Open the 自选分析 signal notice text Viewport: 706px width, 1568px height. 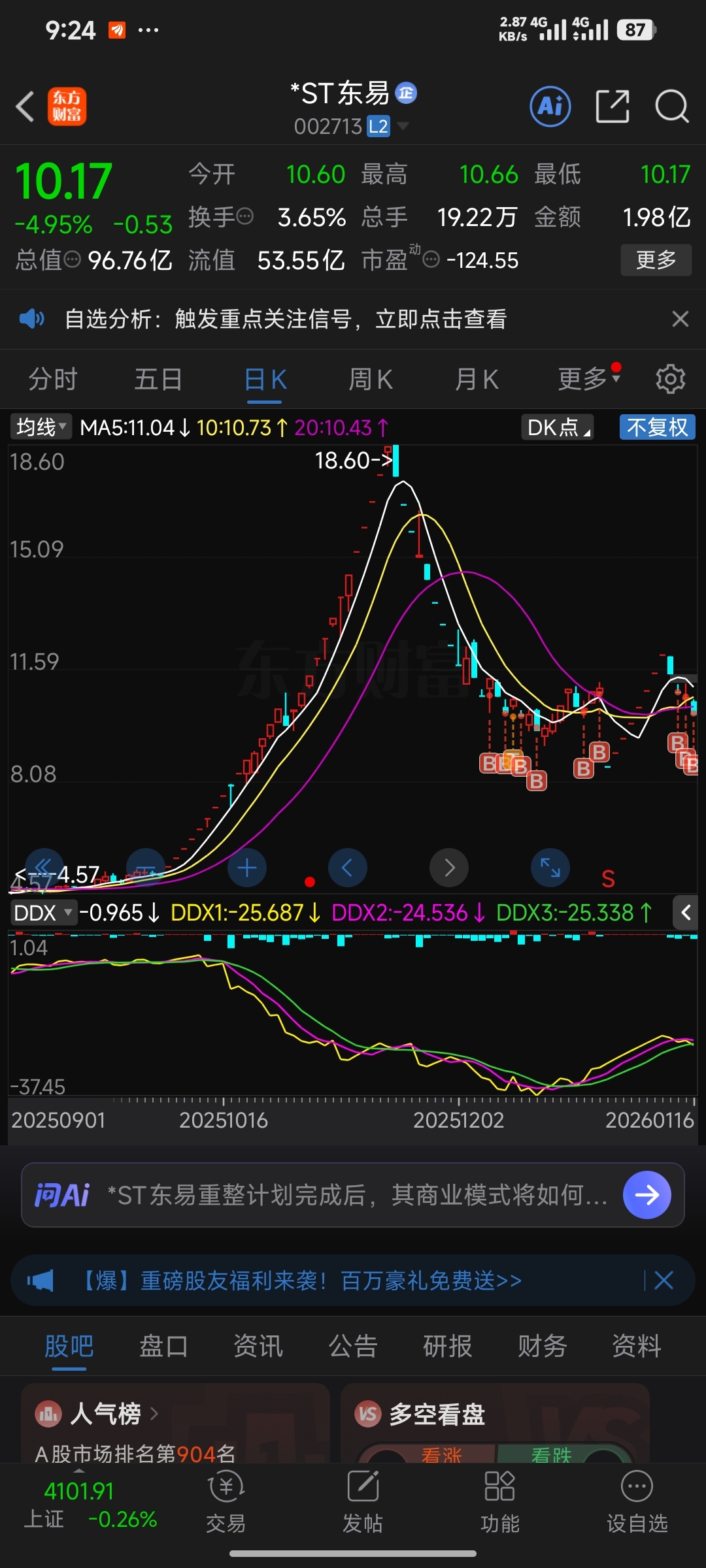click(x=286, y=319)
